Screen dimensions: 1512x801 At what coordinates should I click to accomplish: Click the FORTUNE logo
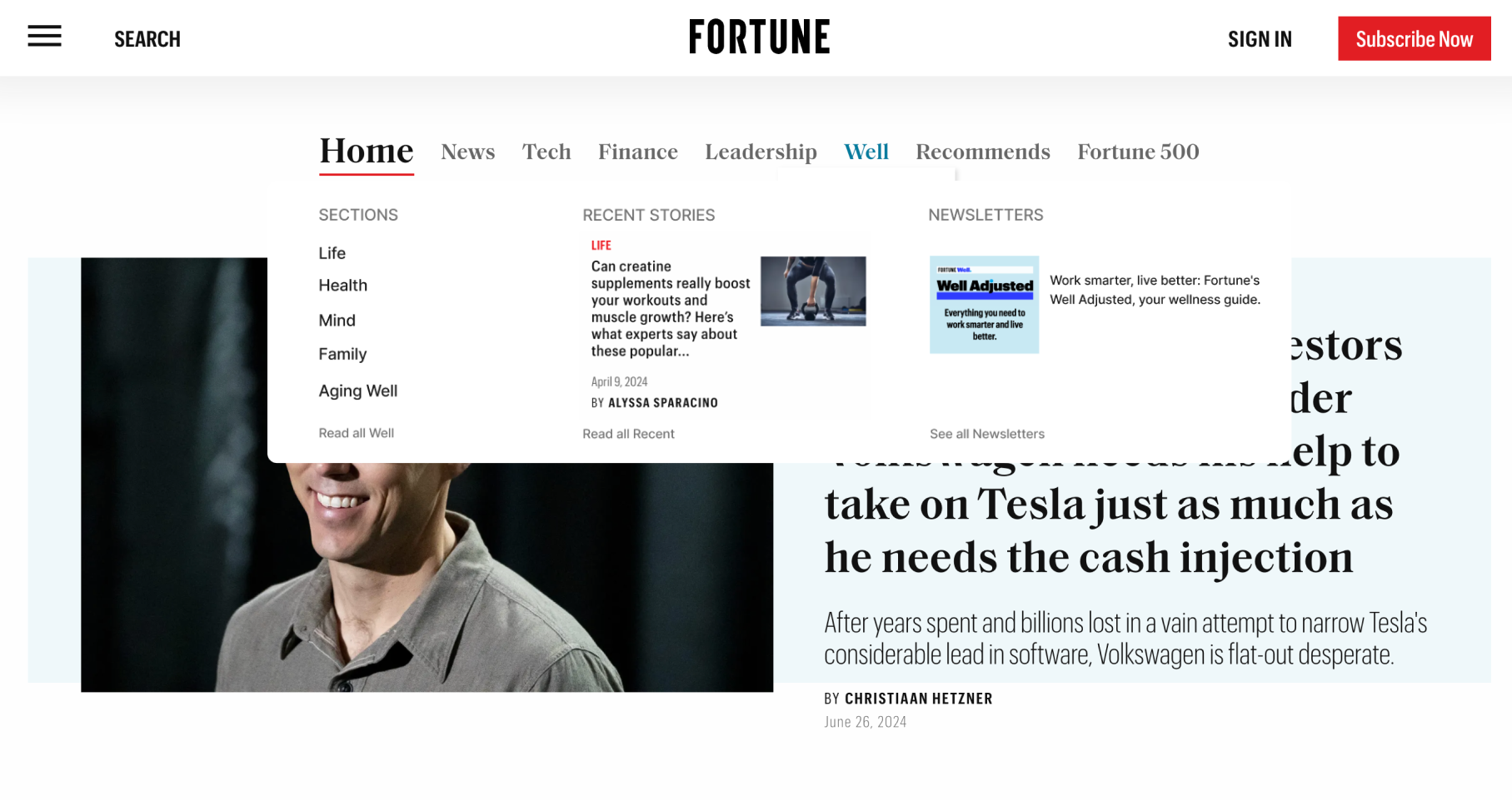pyautogui.click(x=759, y=37)
